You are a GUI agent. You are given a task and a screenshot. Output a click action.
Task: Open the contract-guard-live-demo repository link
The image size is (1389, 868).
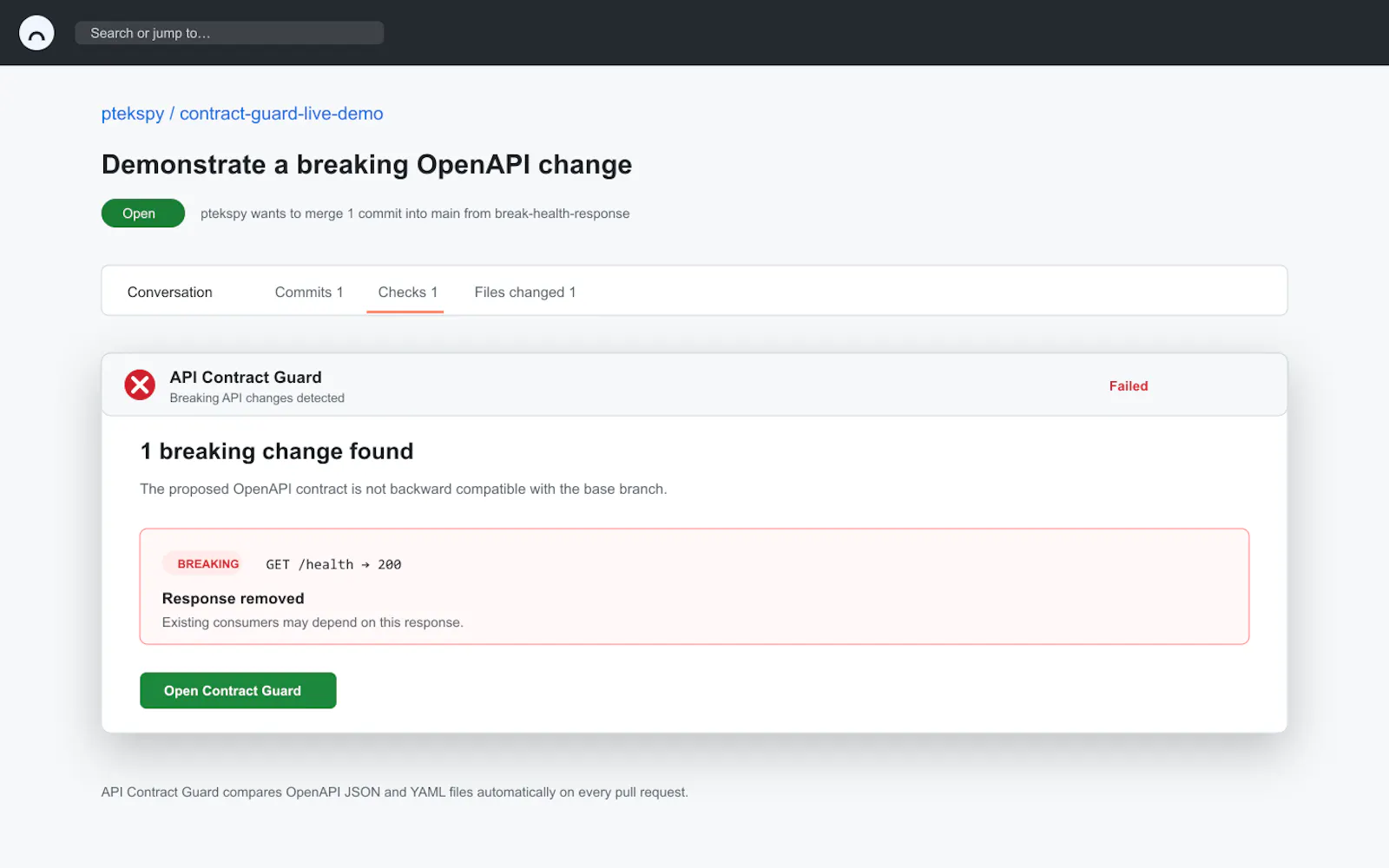(281, 114)
